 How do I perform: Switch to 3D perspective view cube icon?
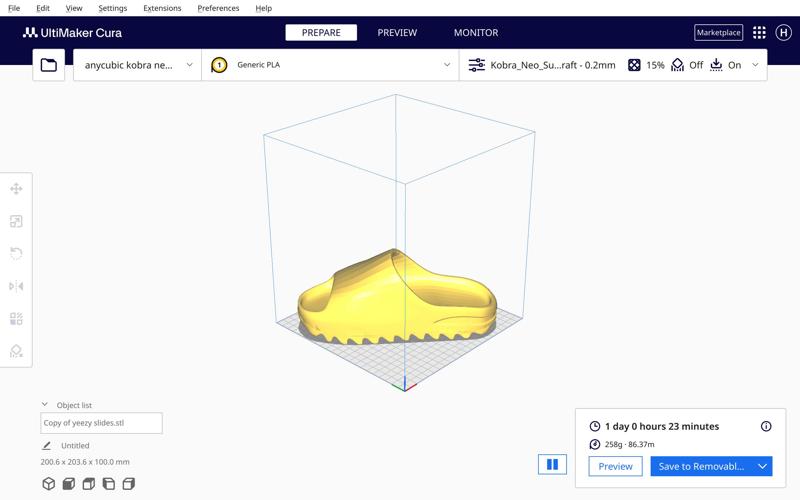48,483
